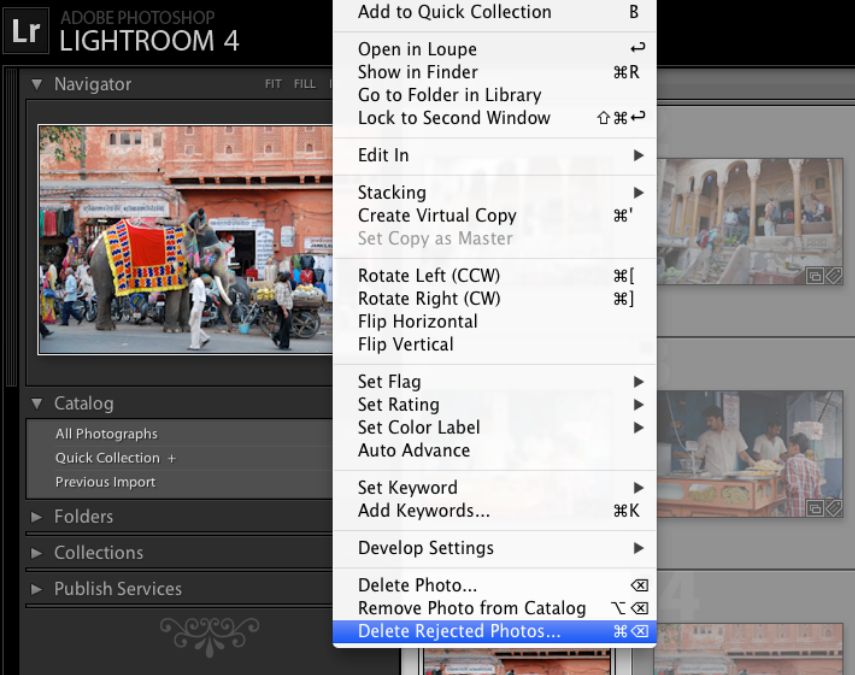Toggle Auto Advance in context menu
Viewport: 855px width, 675px height.
point(413,450)
